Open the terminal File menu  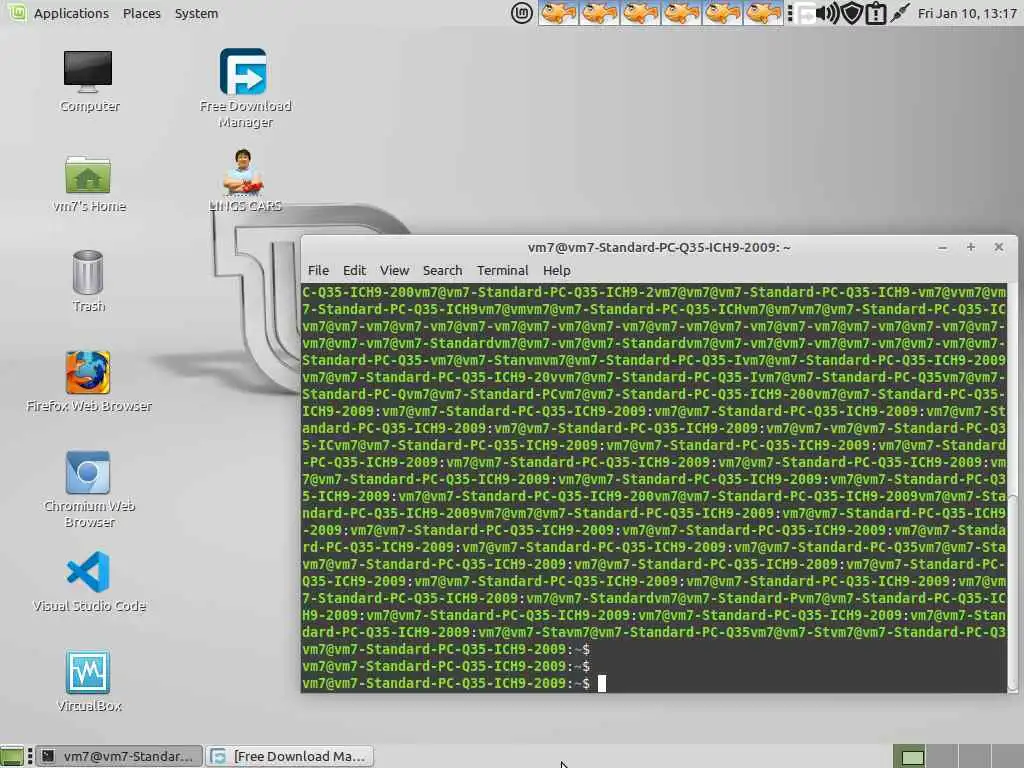318,270
